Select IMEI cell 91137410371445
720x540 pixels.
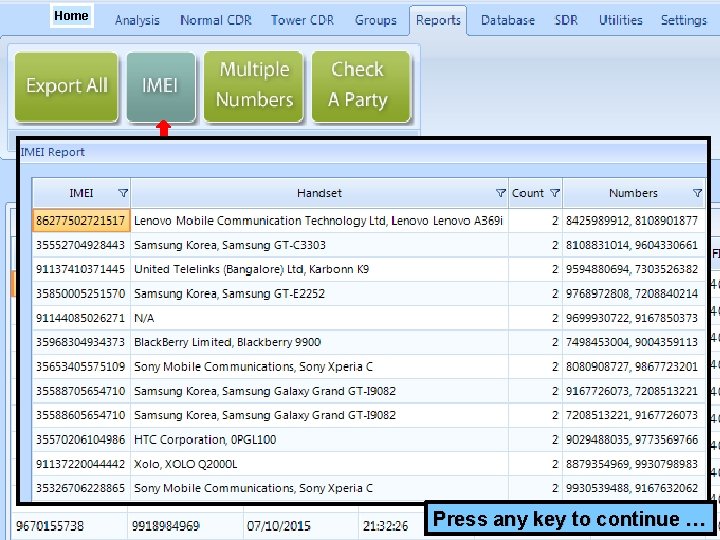click(x=81, y=269)
